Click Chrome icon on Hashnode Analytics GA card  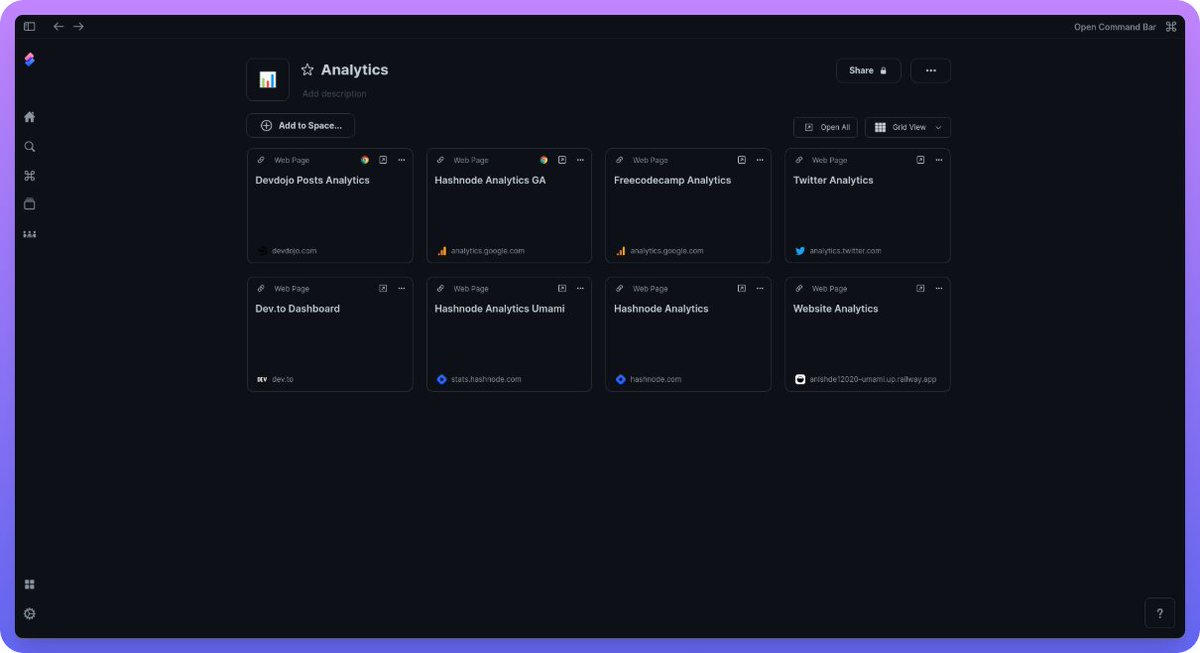[544, 160]
